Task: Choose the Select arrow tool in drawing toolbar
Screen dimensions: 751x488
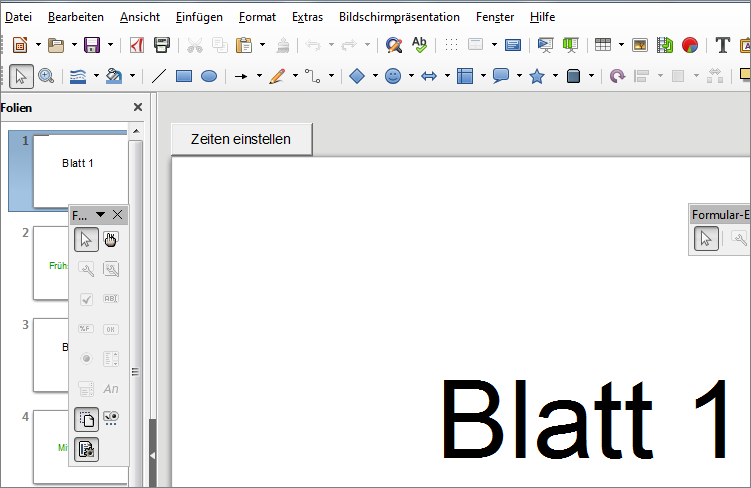Action: coord(21,76)
